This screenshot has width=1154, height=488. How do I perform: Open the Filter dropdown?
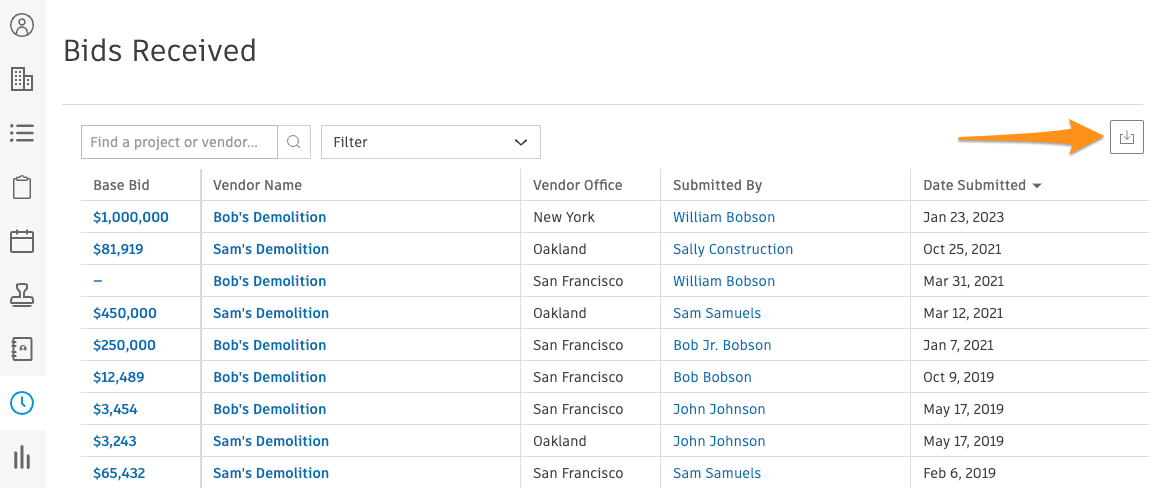[x=430, y=142]
